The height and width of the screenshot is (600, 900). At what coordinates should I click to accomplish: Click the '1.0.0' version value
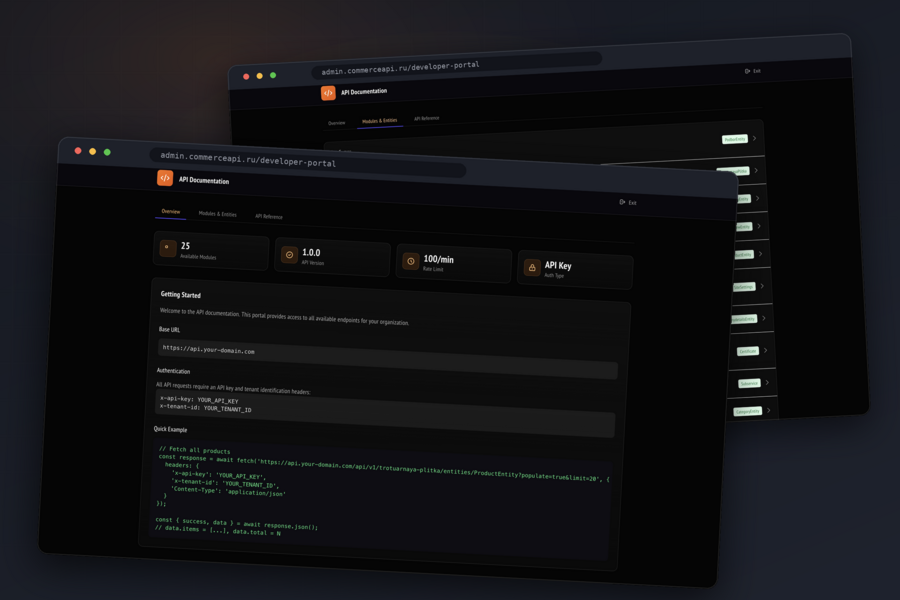[x=311, y=253]
